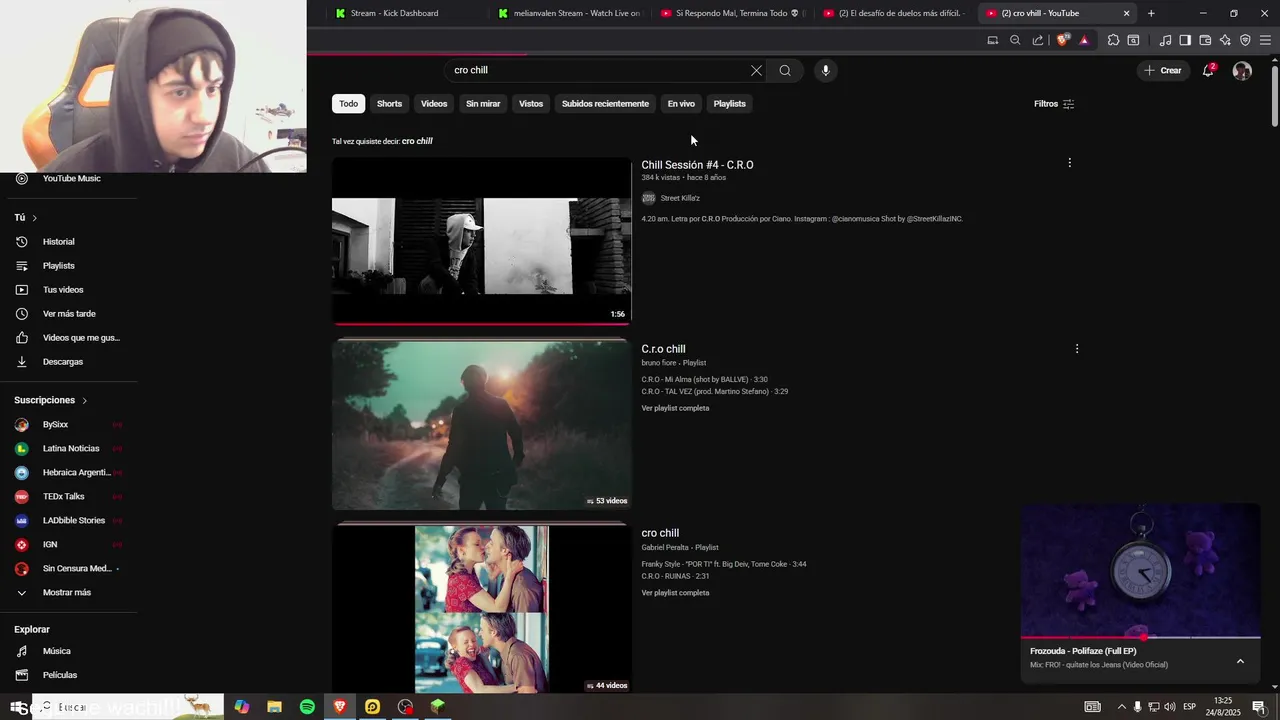This screenshot has height=720, width=1280.
Task: Open options menu for C.r.o chill playlist
Action: 1077,349
